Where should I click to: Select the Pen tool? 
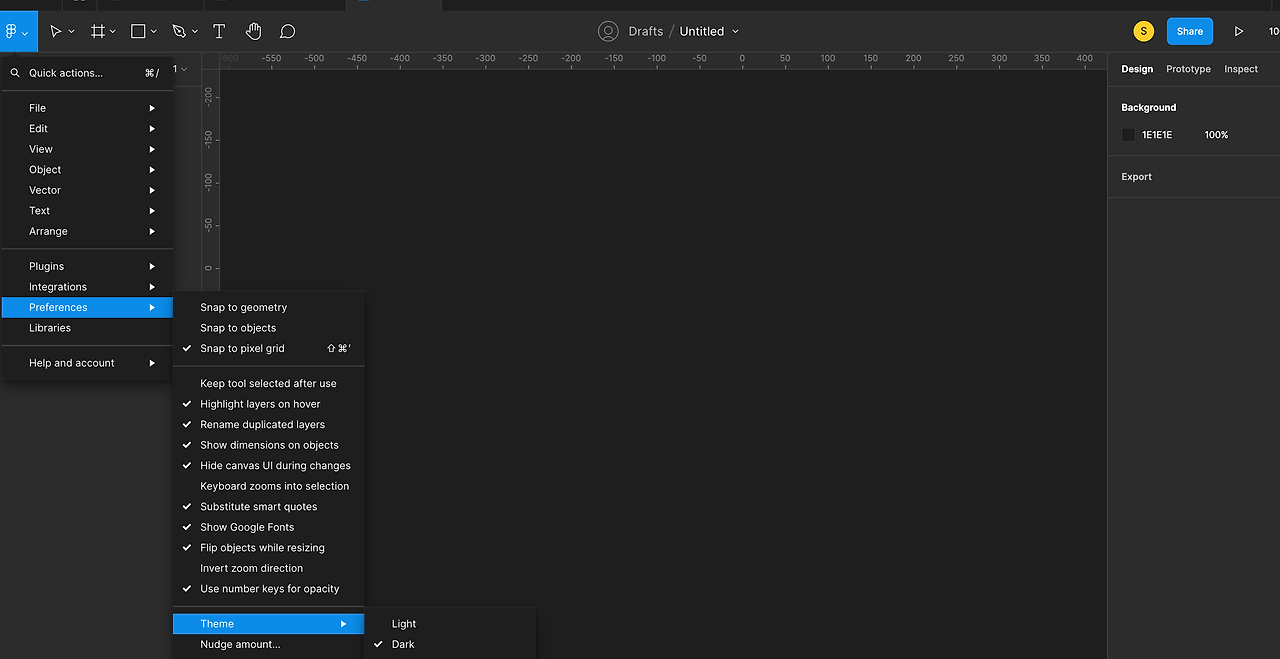pyautogui.click(x=179, y=32)
